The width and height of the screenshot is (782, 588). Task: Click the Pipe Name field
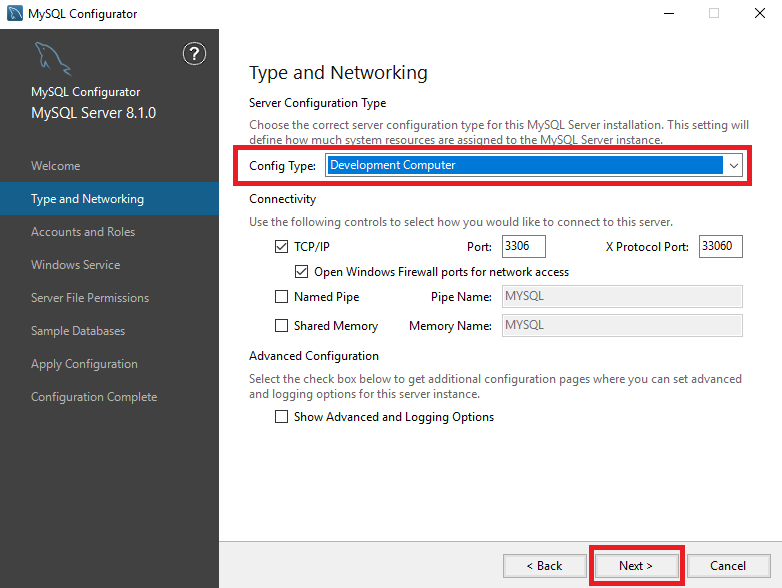pyautogui.click(x=622, y=297)
